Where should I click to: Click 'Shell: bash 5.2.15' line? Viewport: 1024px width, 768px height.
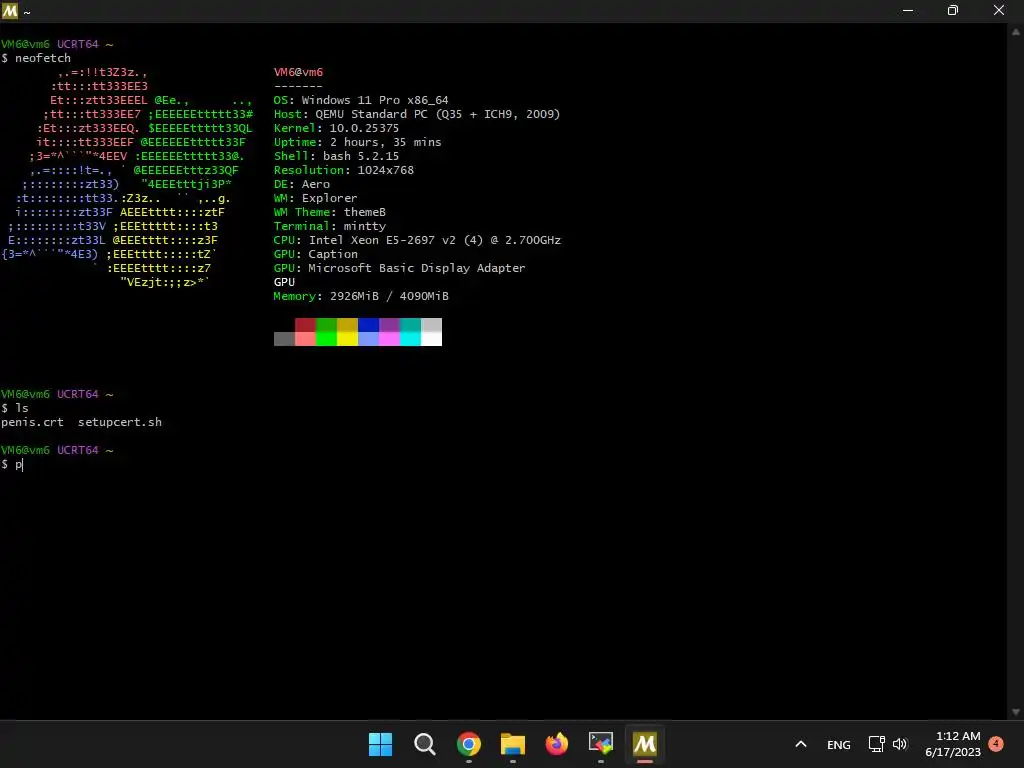click(336, 156)
